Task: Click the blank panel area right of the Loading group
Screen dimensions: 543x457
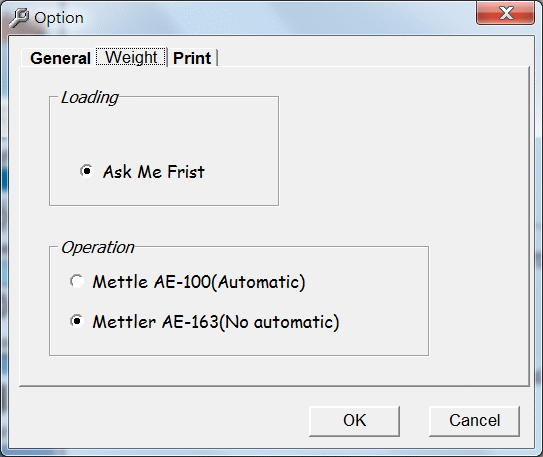Action: (402, 151)
